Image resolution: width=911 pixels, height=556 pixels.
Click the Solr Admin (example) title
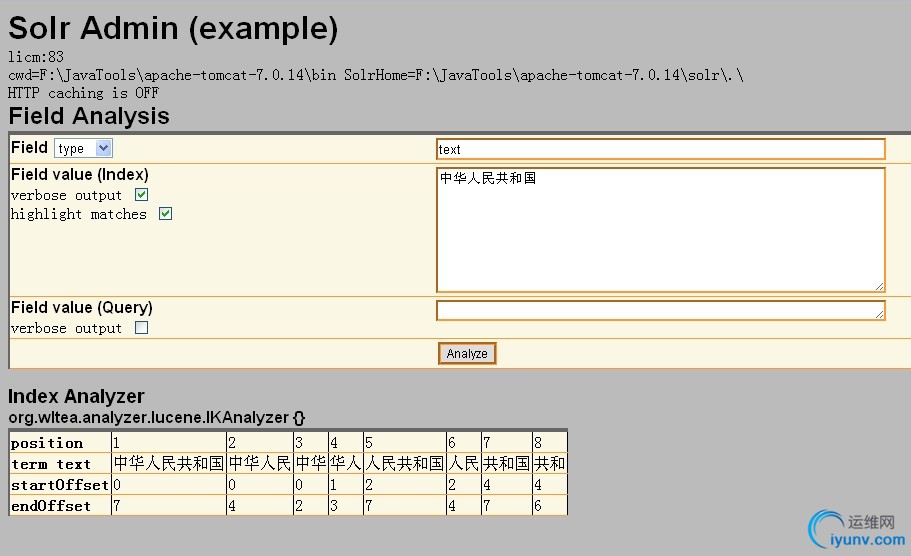(173, 28)
